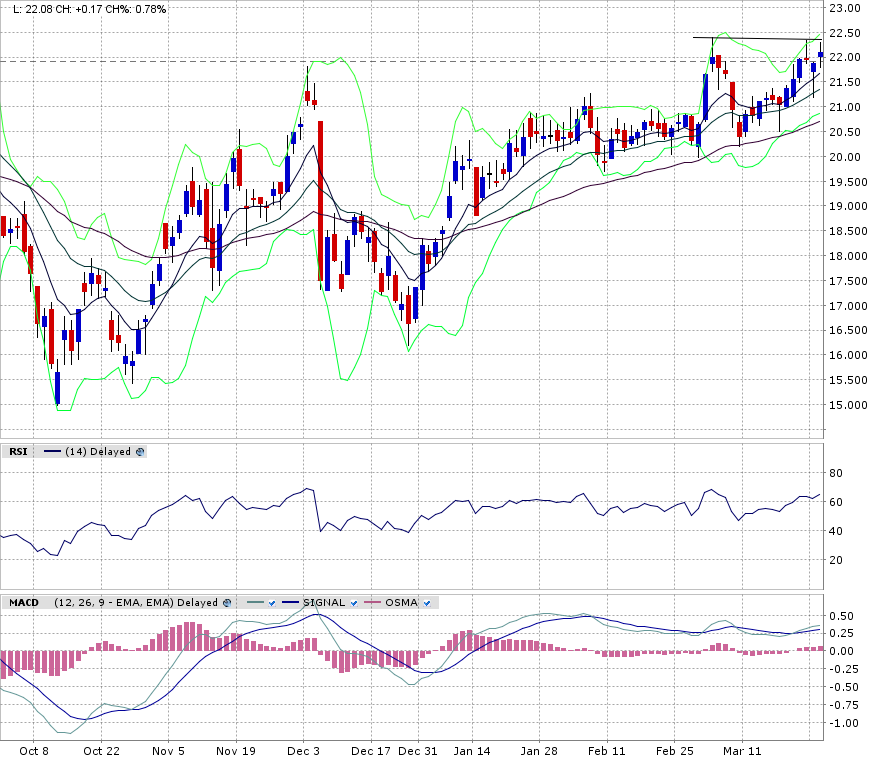Click the "L: 22.08" value at top

pos(33,9)
